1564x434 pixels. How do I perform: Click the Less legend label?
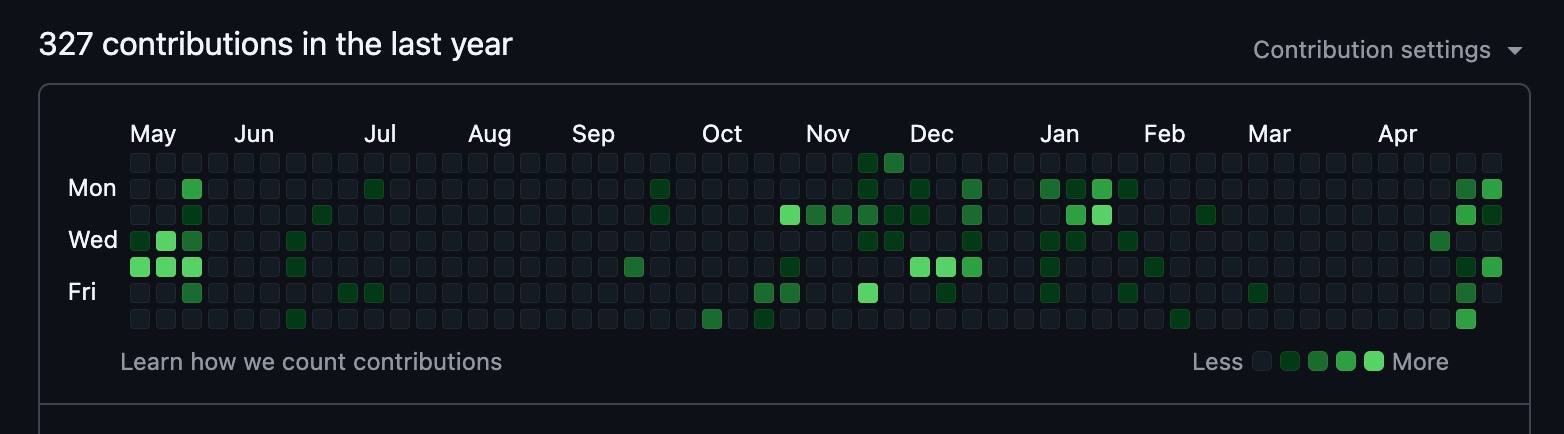1217,362
